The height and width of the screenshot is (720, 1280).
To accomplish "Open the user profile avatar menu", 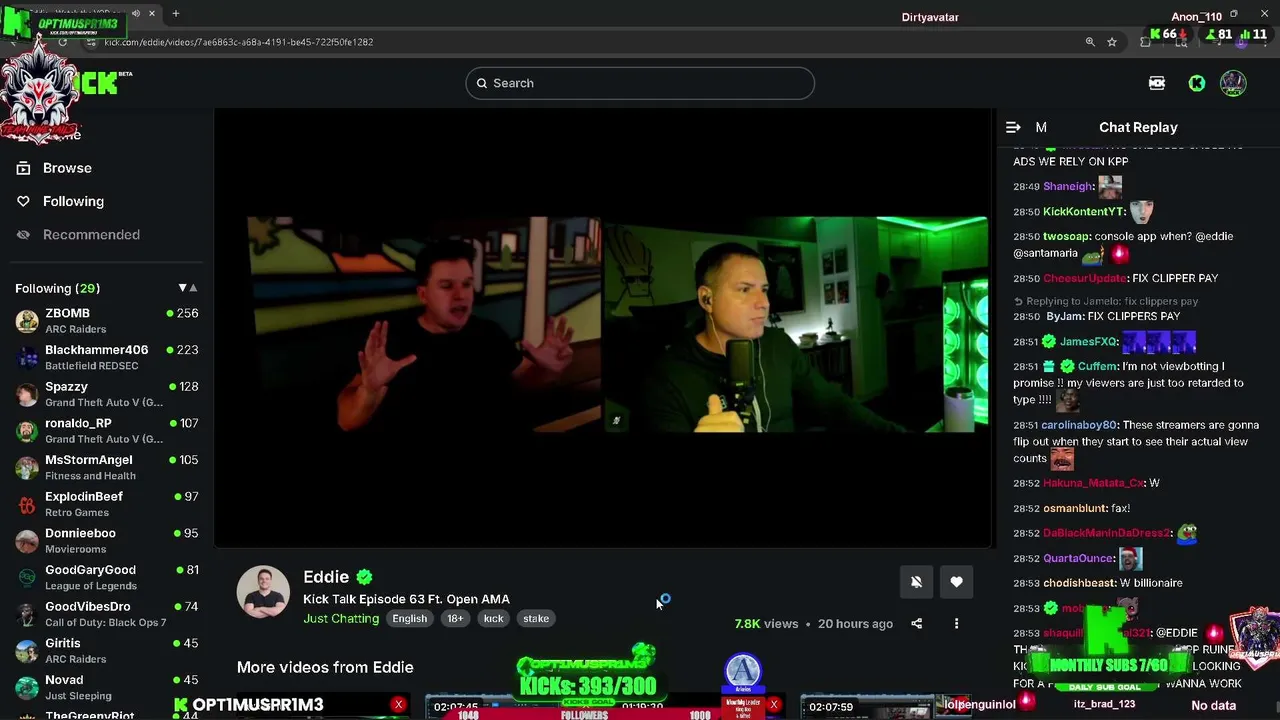I will point(1233,83).
